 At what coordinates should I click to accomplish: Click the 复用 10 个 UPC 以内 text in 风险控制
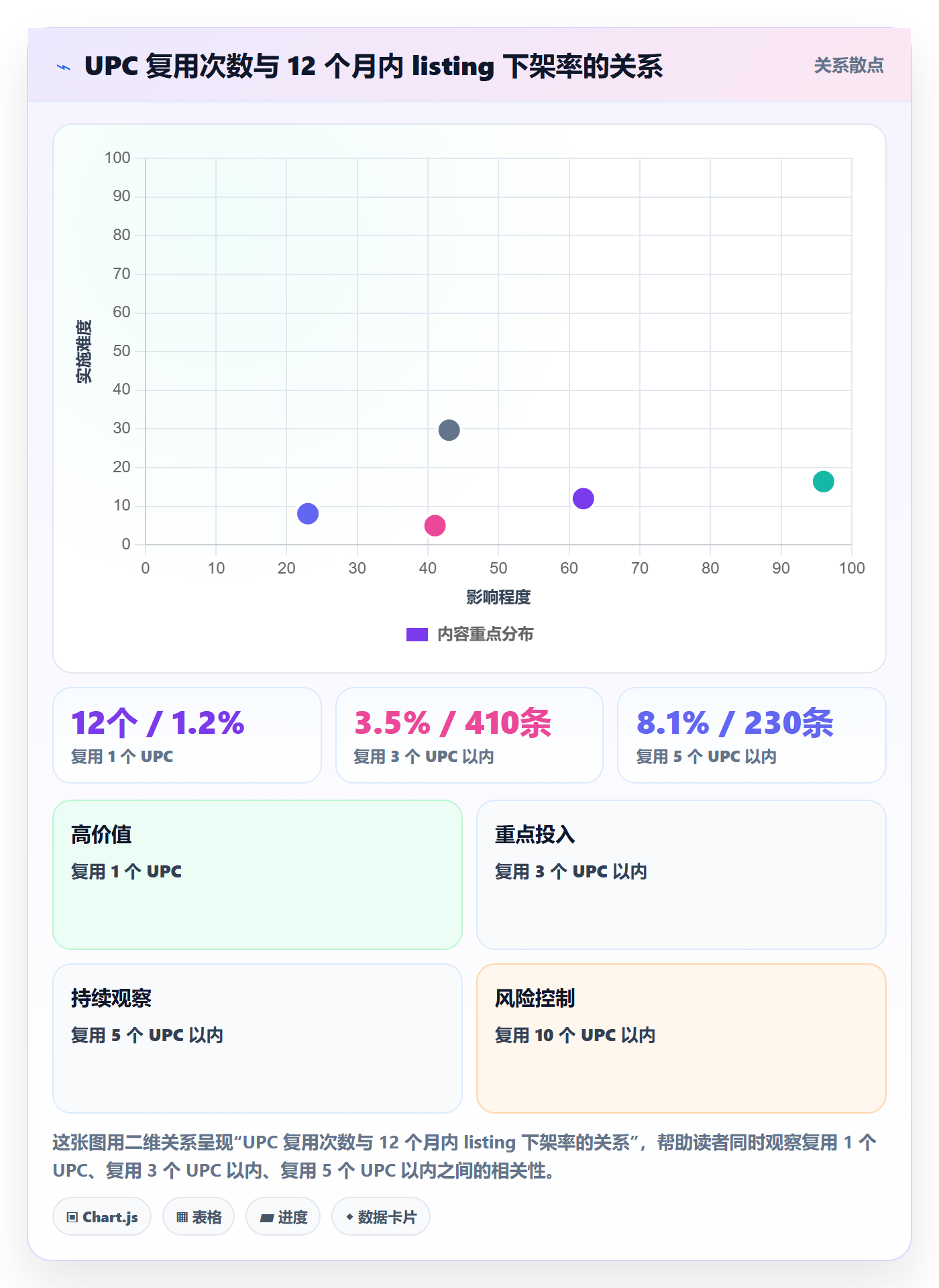(x=575, y=1035)
